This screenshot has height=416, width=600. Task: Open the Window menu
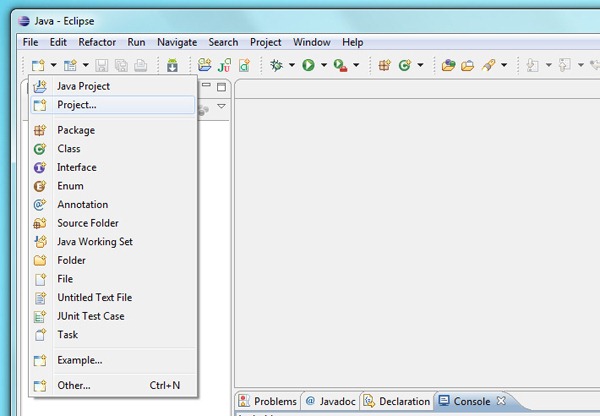tap(312, 42)
